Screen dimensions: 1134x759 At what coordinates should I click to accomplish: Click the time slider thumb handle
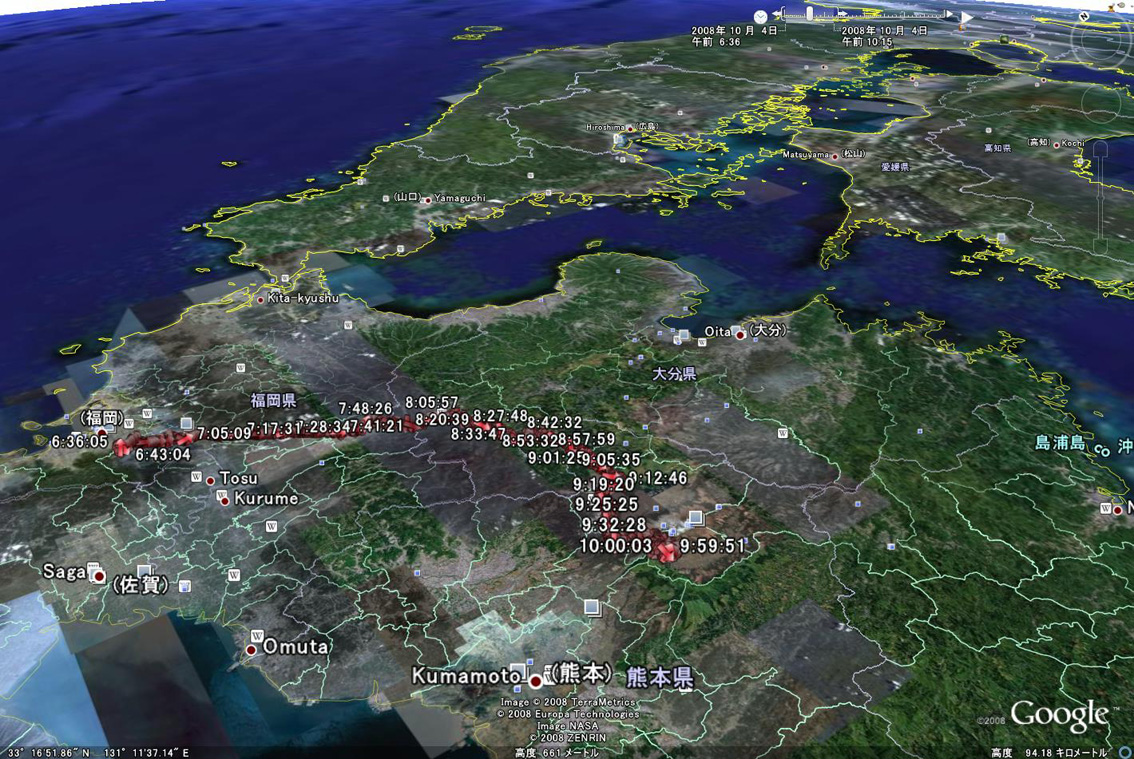(809, 14)
